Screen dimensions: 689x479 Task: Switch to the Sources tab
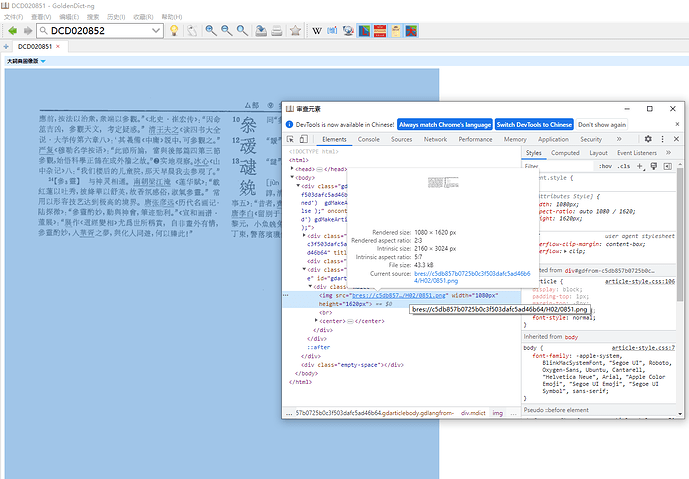pos(402,139)
